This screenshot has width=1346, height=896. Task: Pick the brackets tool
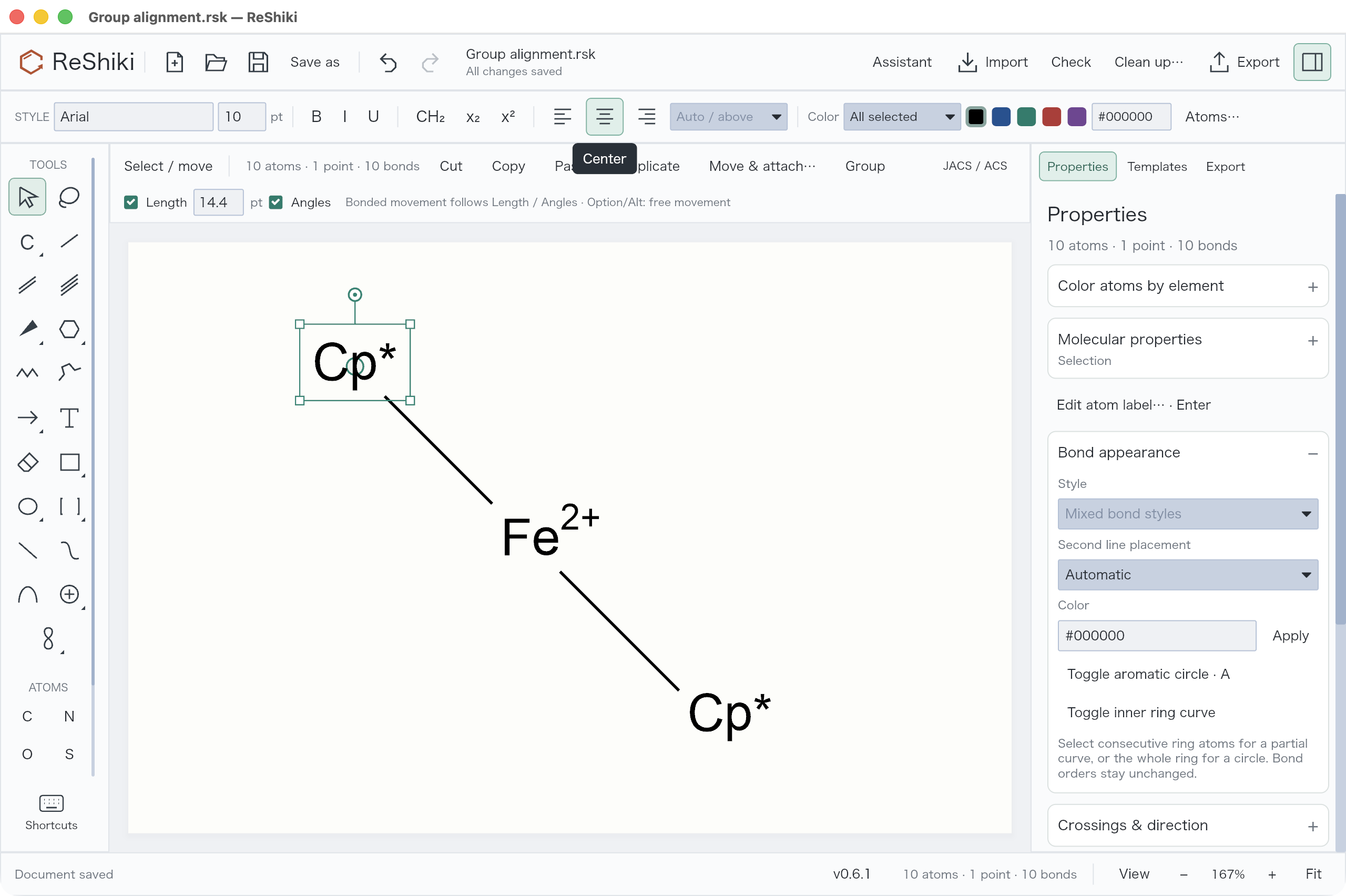point(69,506)
